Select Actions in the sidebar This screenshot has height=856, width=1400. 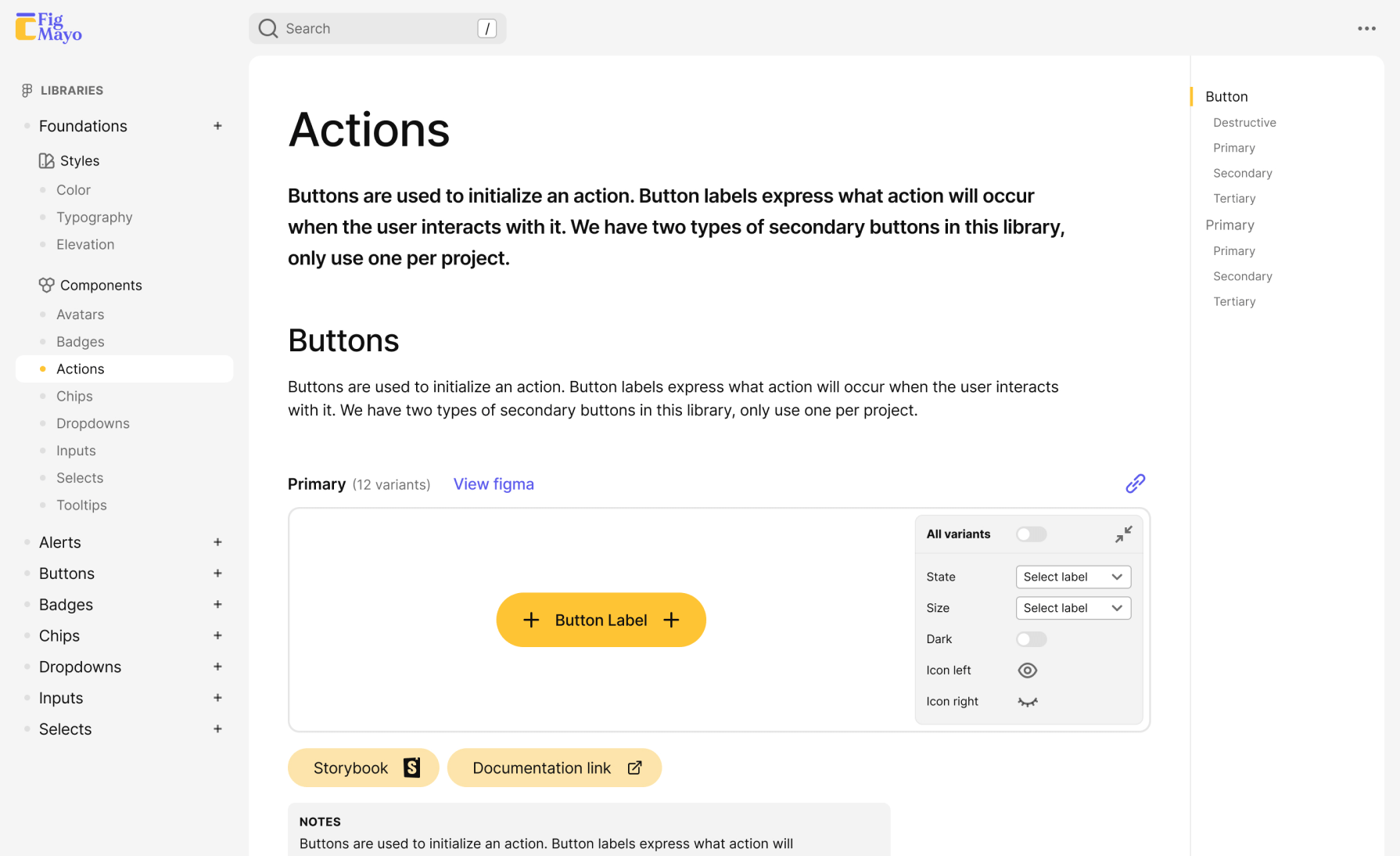(x=80, y=369)
